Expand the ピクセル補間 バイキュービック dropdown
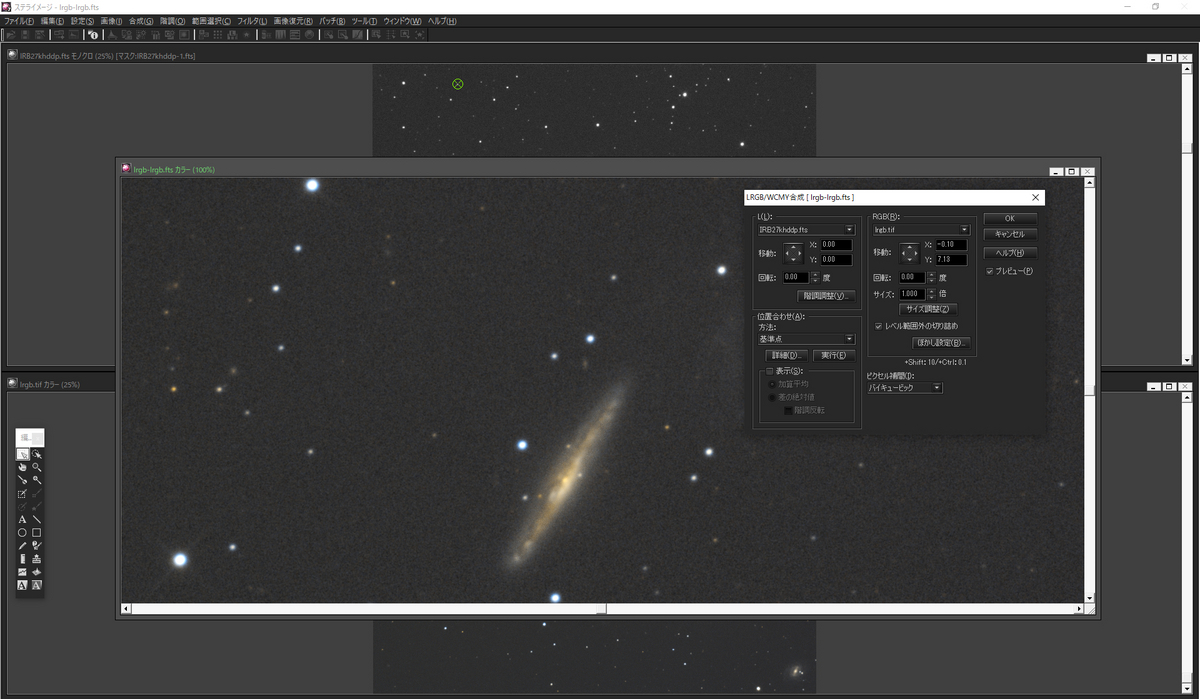1200x699 pixels. click(904, 387)
